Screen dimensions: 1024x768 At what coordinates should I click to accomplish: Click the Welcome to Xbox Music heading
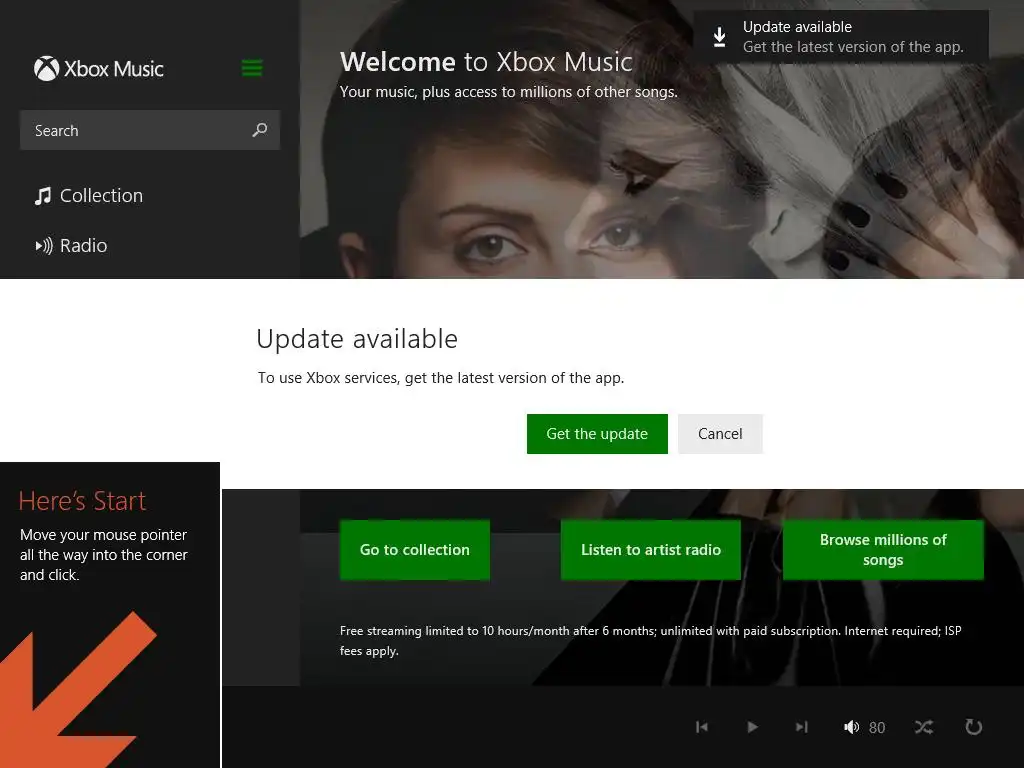tap(486, 62)
